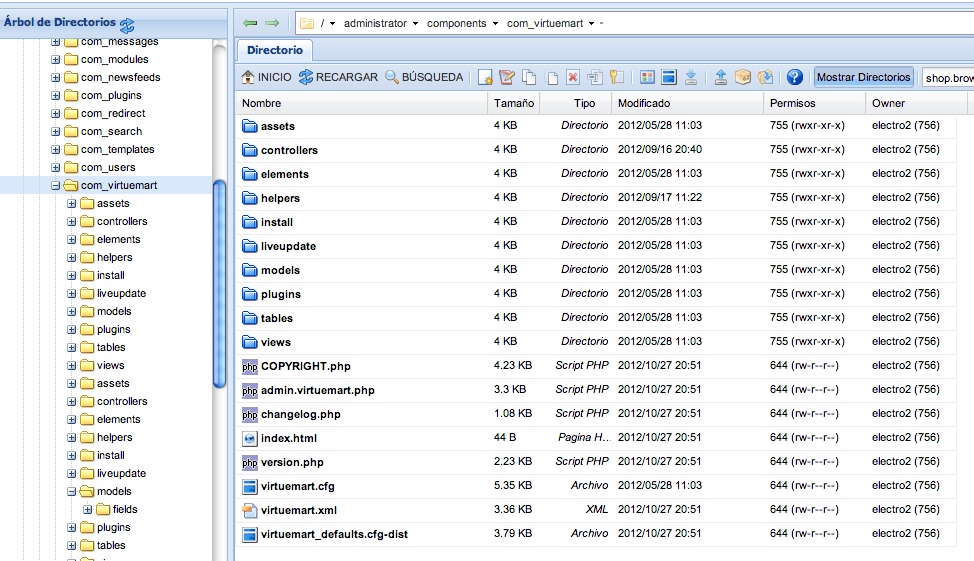Open dropdown arrow after root slash in path
This screenshot has width=974, height=561.
tap(332, 24)
